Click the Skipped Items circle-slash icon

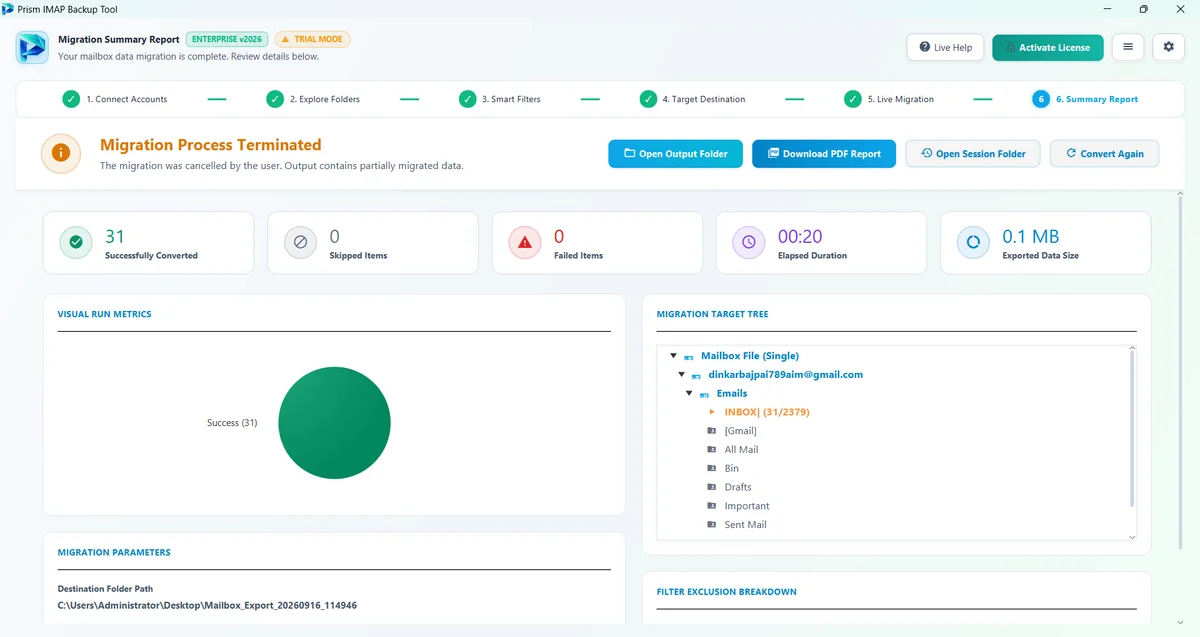tap(300, 242)
